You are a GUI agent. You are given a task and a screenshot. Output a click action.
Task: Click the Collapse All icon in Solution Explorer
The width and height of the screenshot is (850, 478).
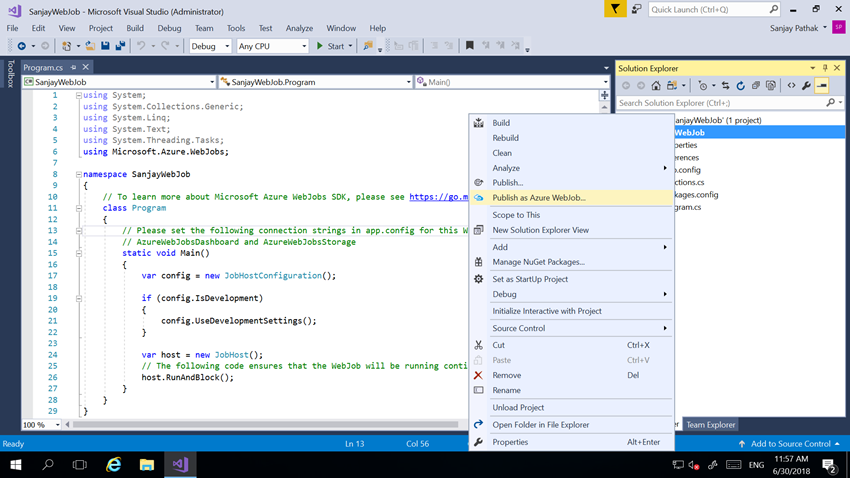(756, 86)
